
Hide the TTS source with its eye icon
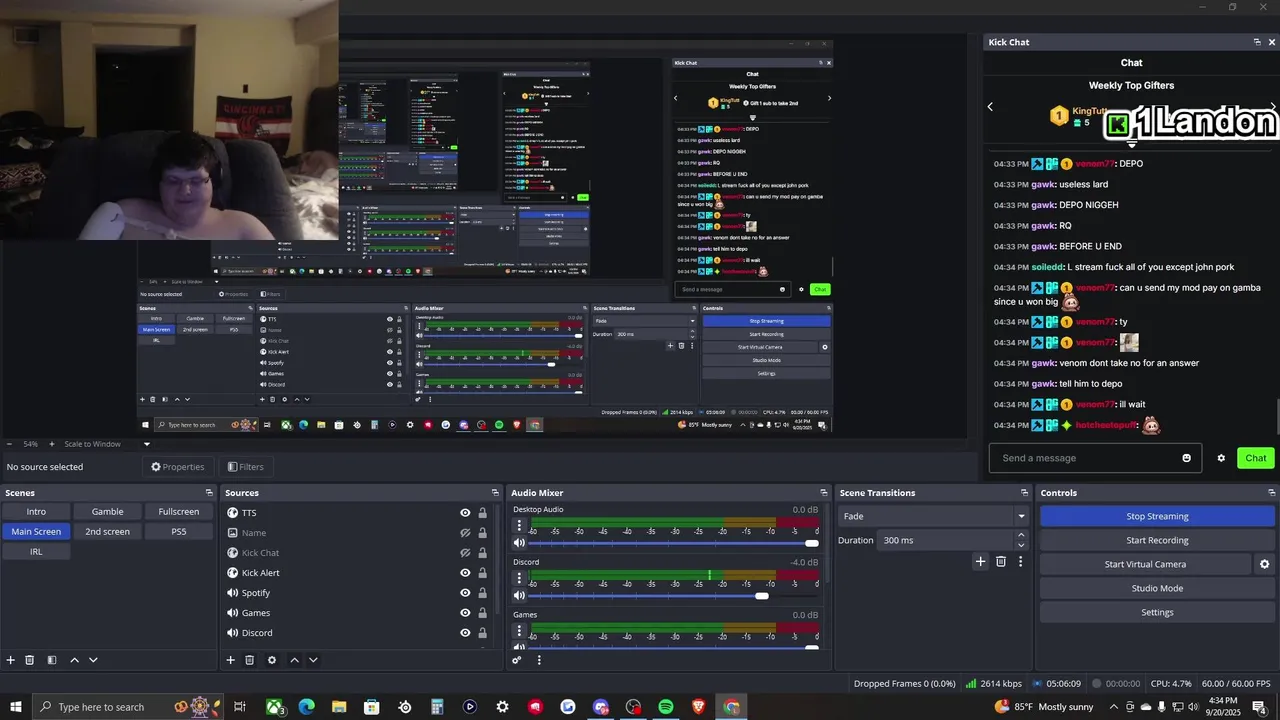click(465, 513)
